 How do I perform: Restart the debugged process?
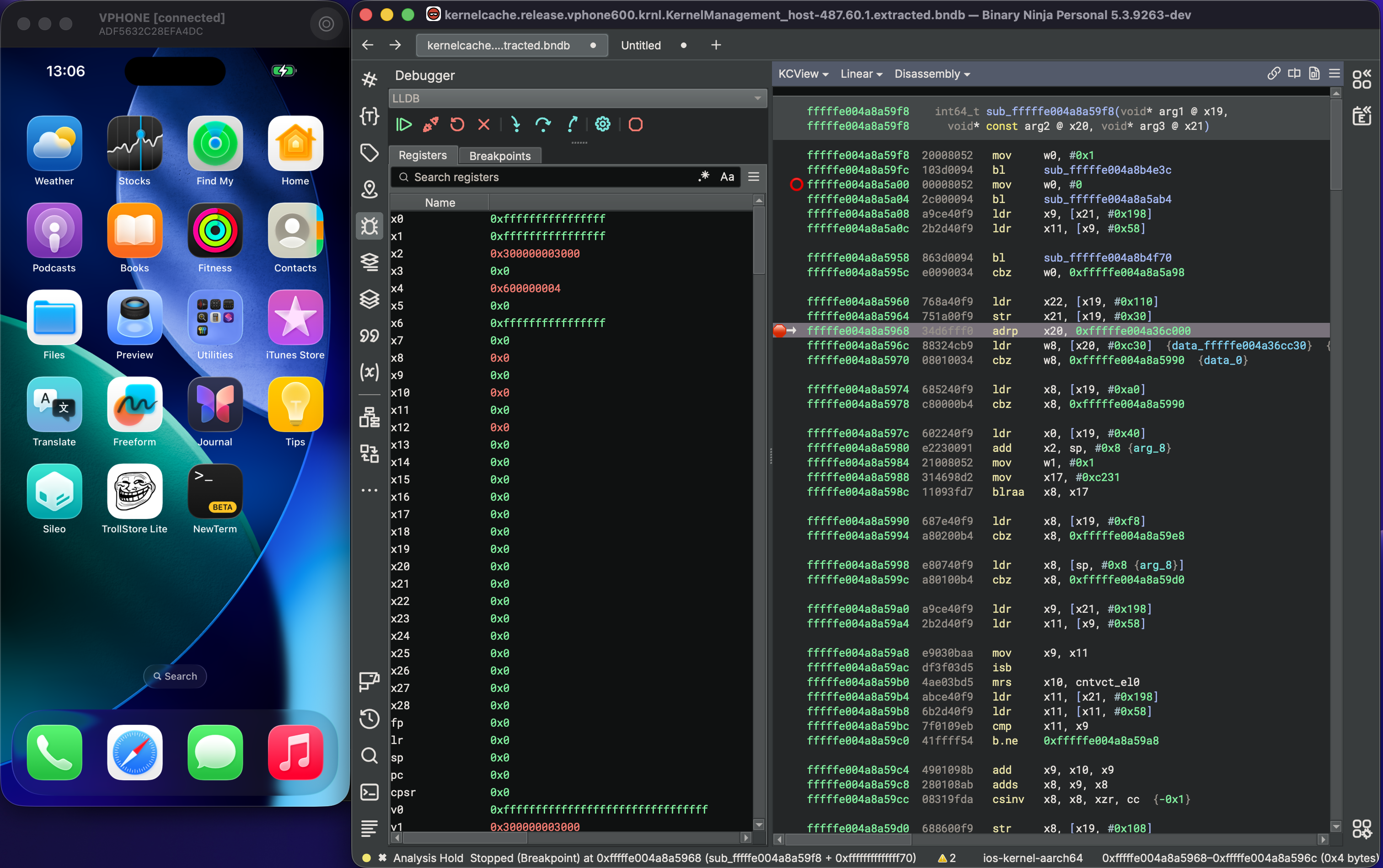(456, 124)
